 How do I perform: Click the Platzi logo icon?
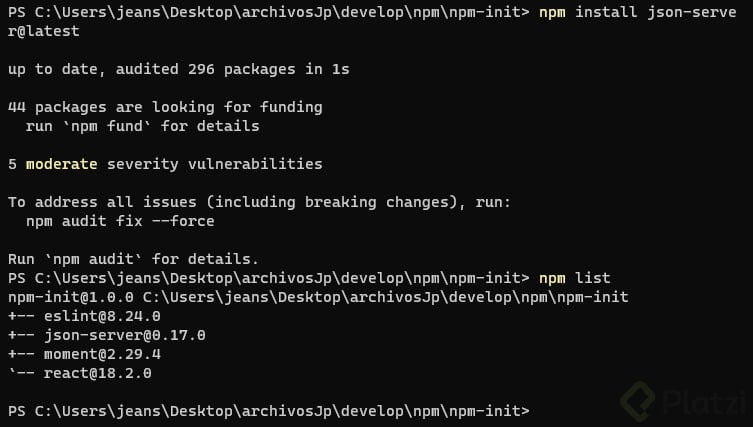(639, 401)
